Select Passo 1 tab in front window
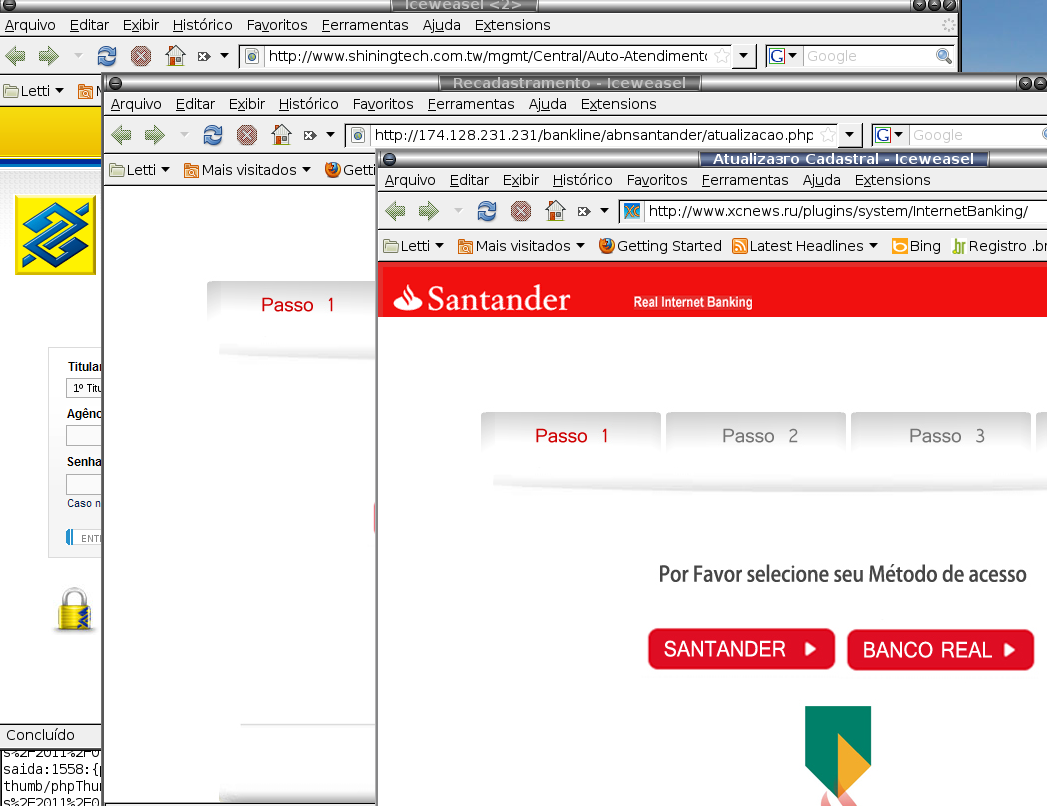Viewport: 1047px width, 806px height. 571,435
